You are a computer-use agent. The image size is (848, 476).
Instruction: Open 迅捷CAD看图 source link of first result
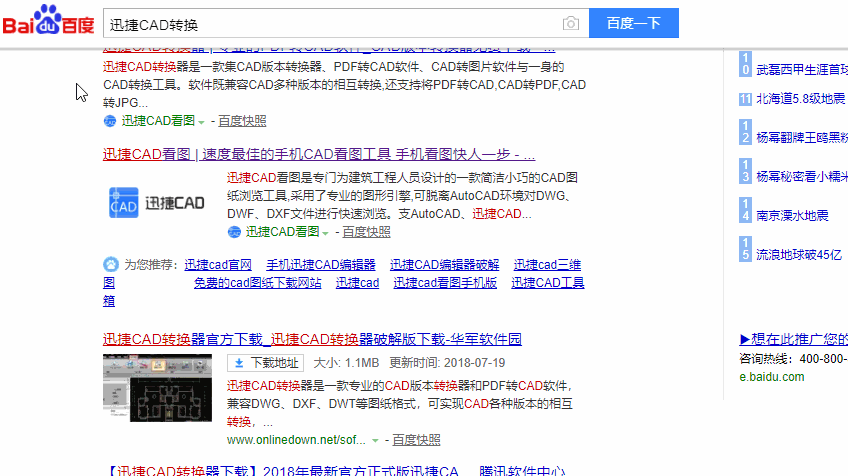click(x=158, y=121)
